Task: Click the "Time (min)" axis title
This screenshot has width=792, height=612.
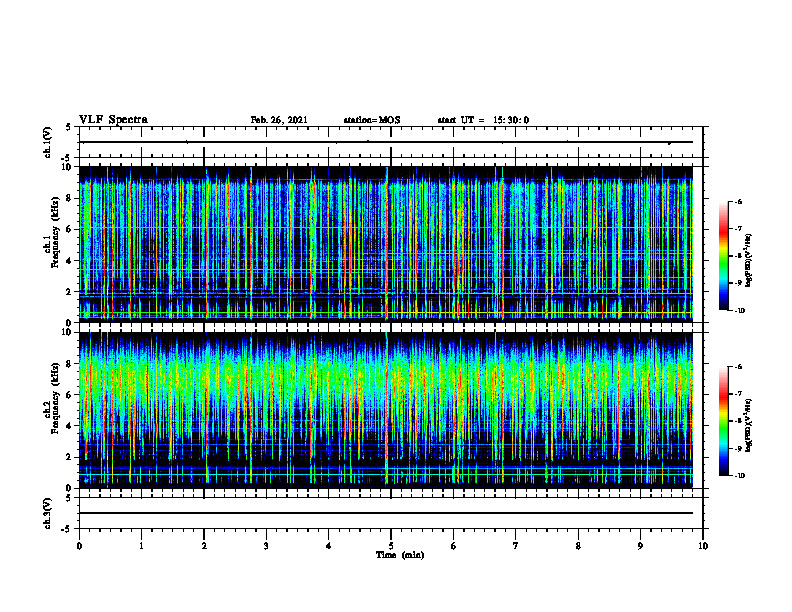Action: 400,555
